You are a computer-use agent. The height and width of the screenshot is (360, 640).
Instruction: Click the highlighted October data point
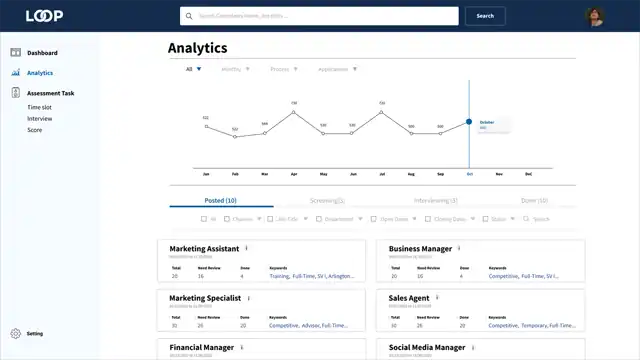469,122
